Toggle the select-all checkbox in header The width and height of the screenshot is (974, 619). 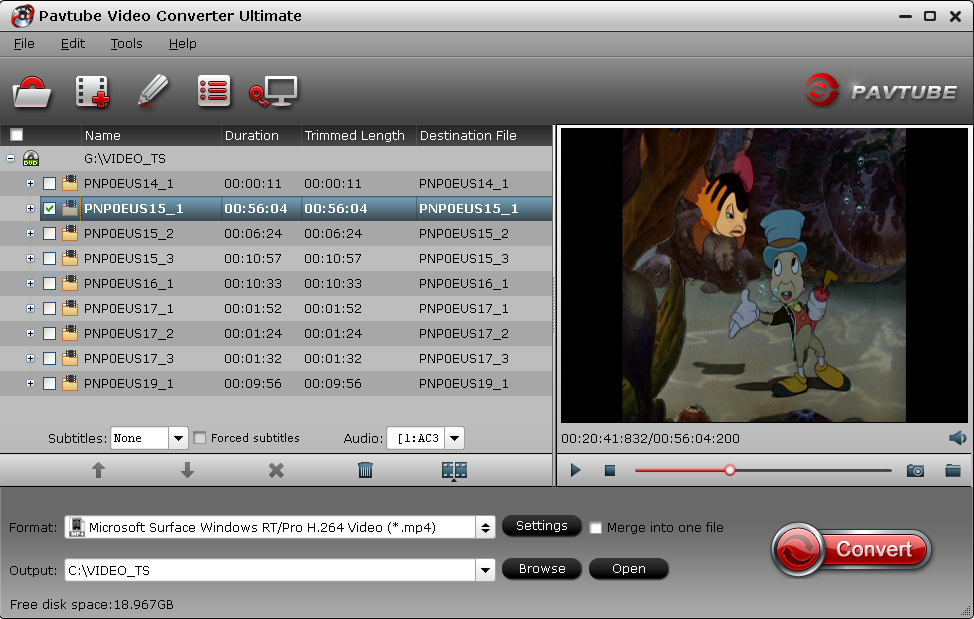coord(17,135)
